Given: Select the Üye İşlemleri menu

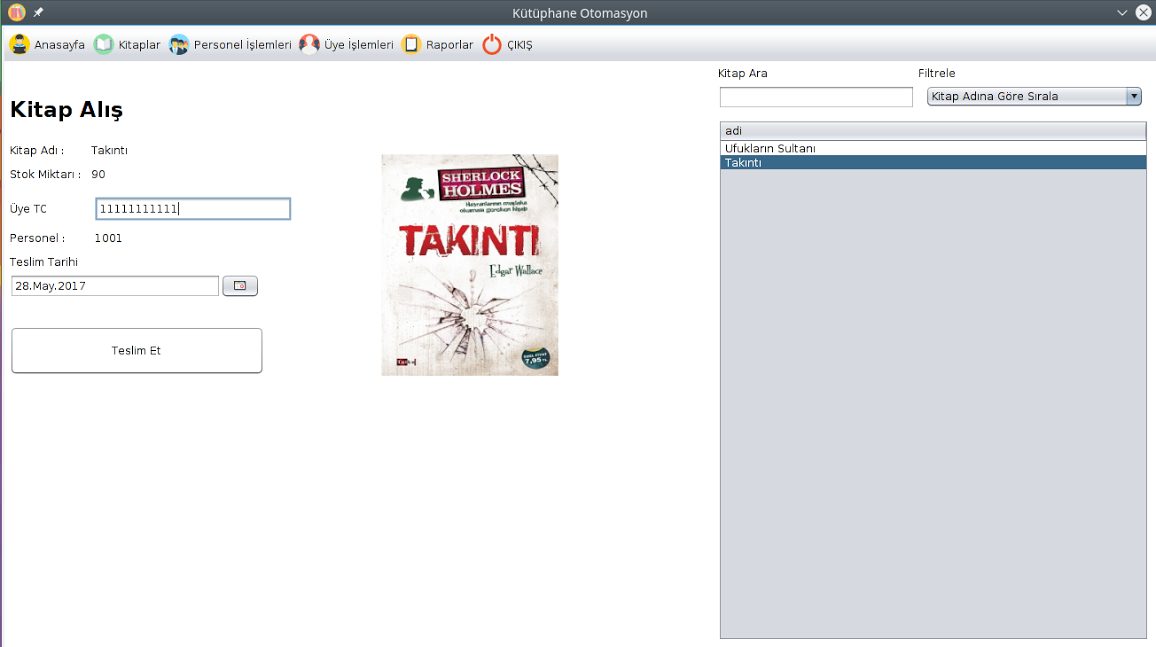Looking at the screenshot, I should pos(359,45).
